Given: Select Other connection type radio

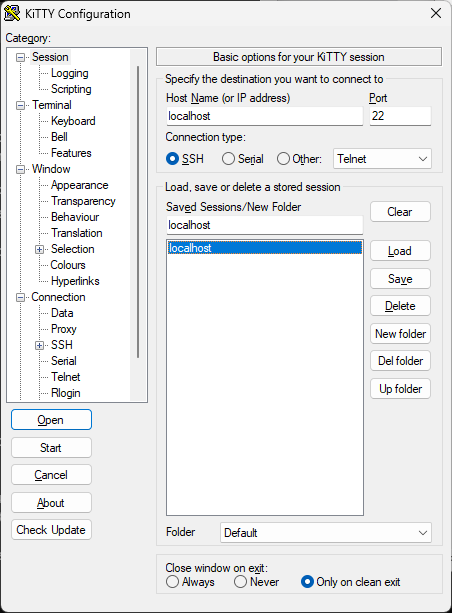Looking at the screenshot, I should (283, 159).
